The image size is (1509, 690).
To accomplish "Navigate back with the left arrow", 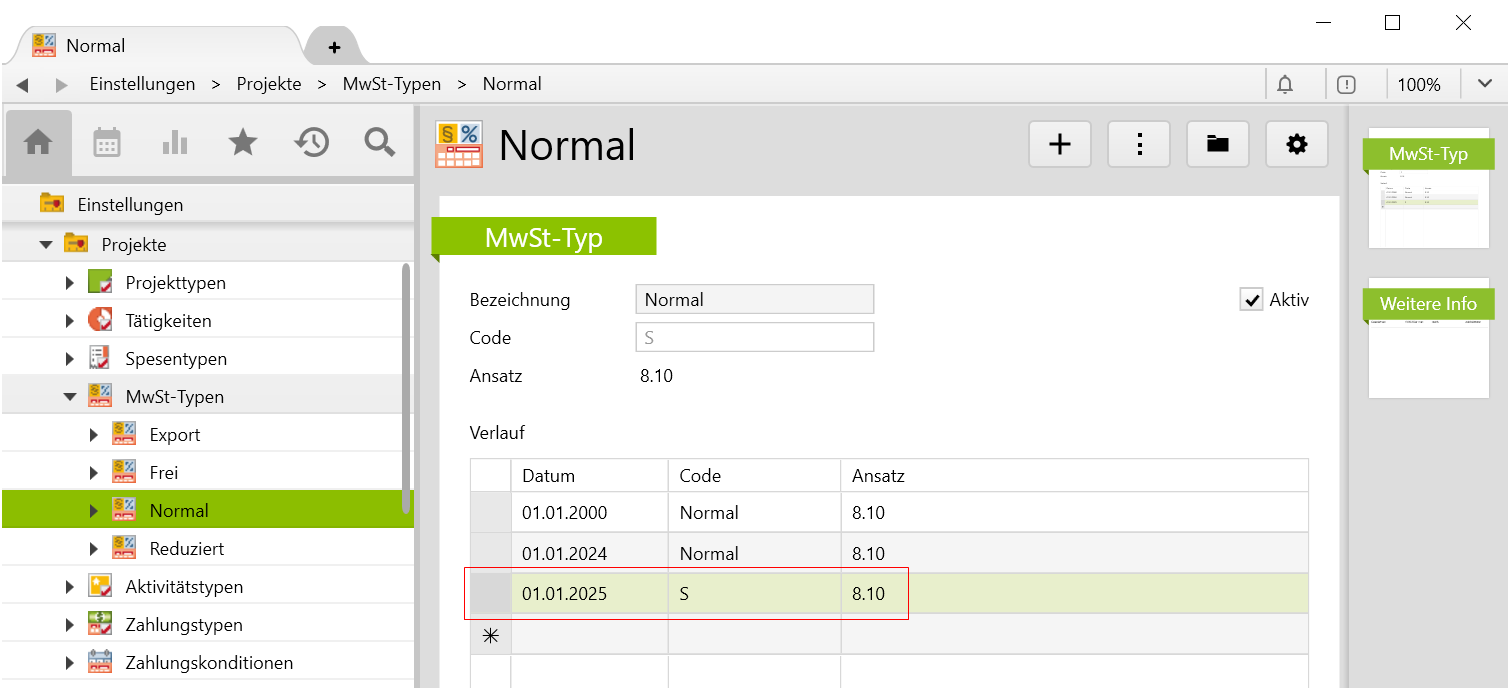I will (22, 85).
